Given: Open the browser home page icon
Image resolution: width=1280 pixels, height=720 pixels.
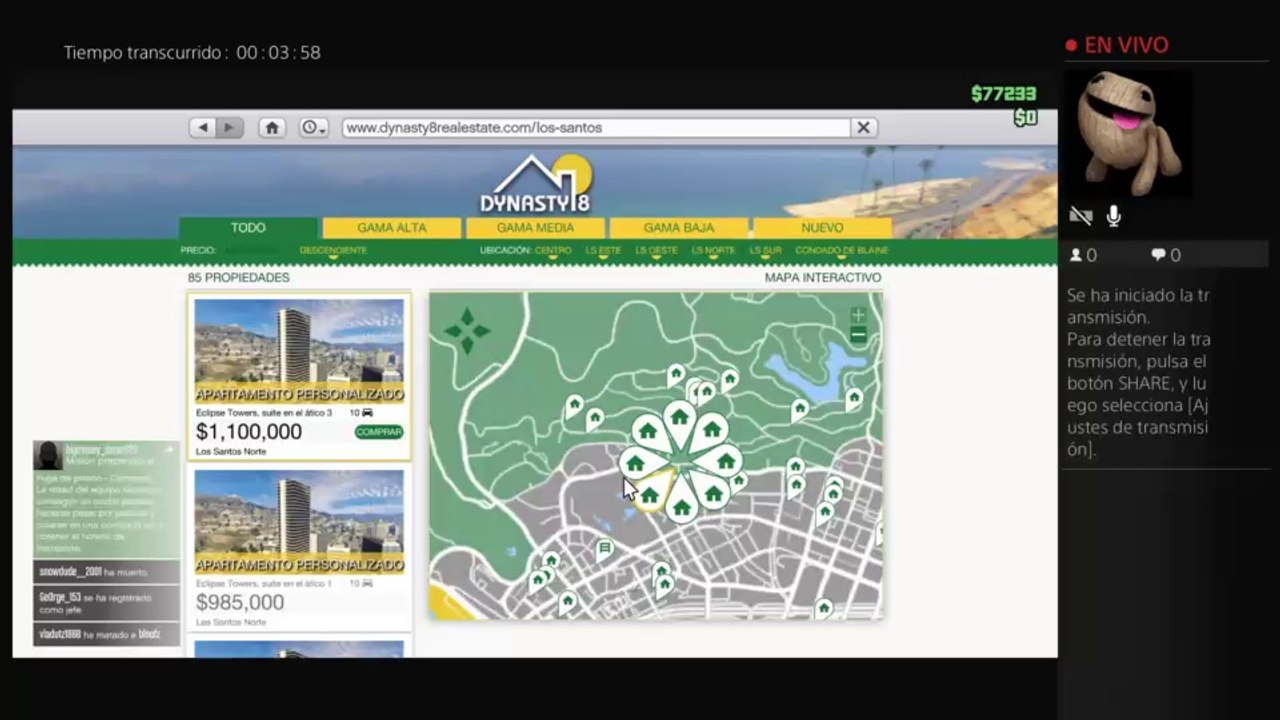Looking at the screenshot, I should [271, 128].
